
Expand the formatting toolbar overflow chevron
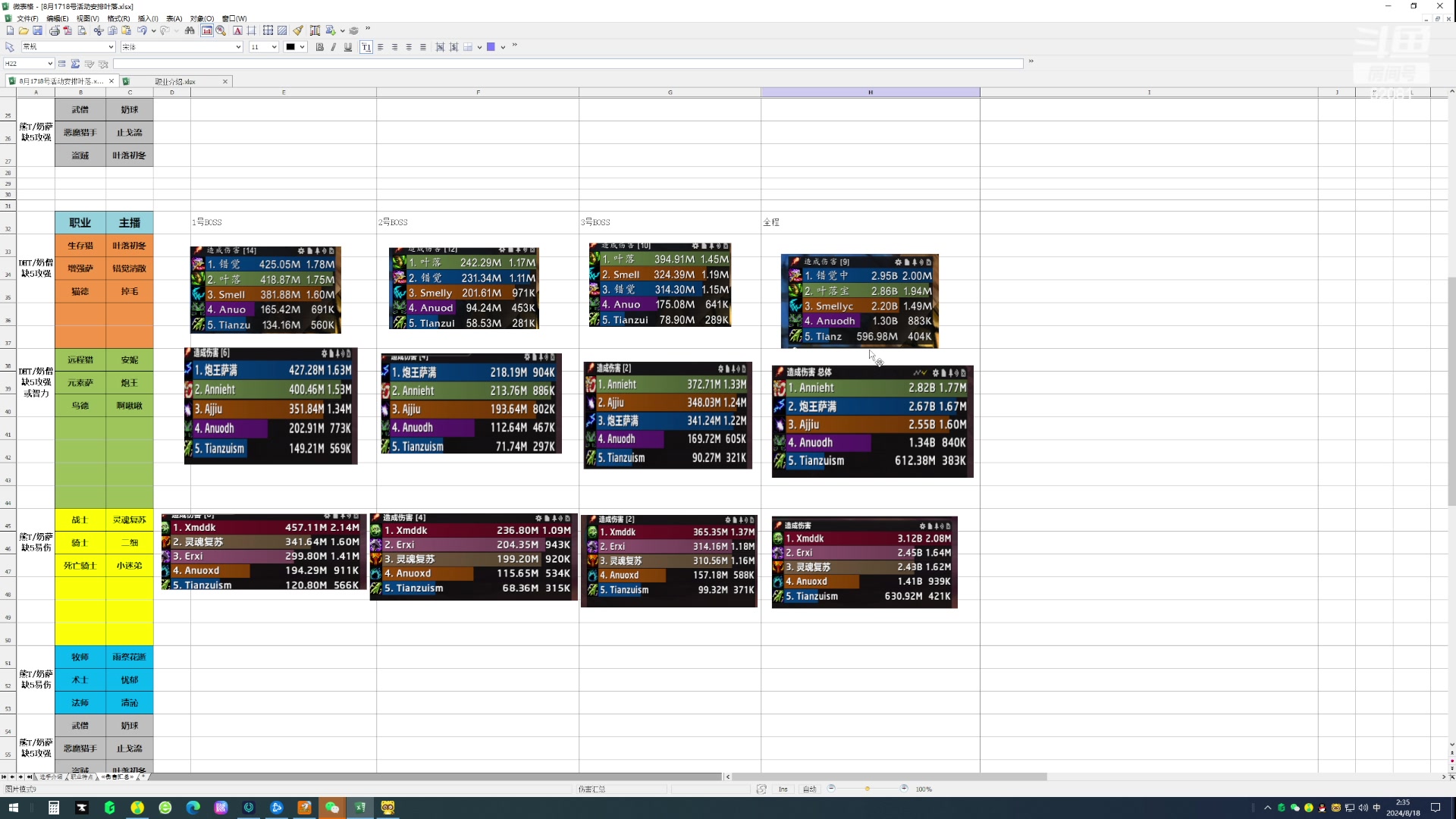click(514, 45)
